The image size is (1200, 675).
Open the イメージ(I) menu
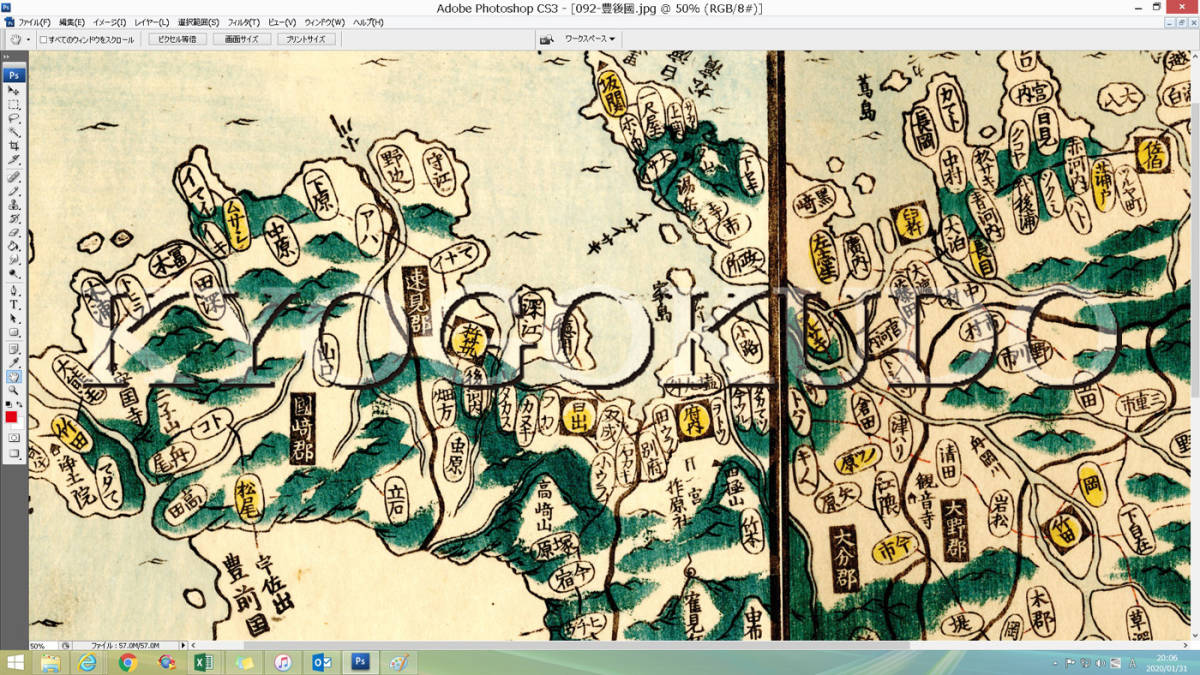tap(109, 22)
